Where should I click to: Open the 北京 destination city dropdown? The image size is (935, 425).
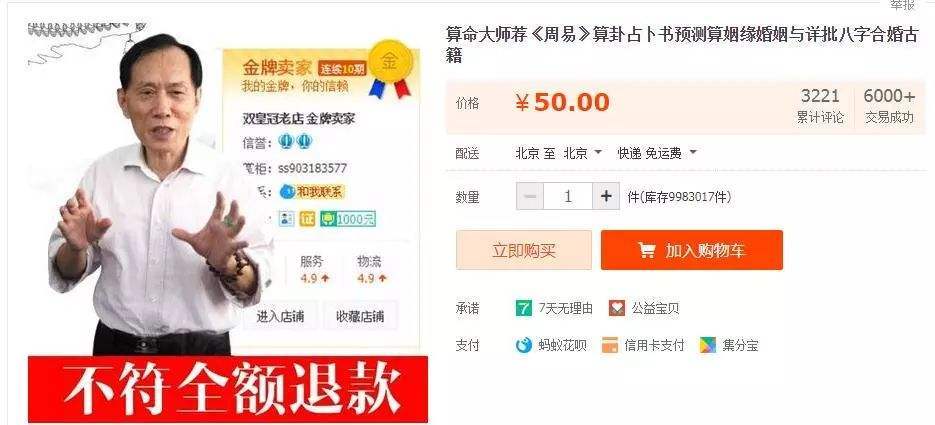tap(583, 153)
